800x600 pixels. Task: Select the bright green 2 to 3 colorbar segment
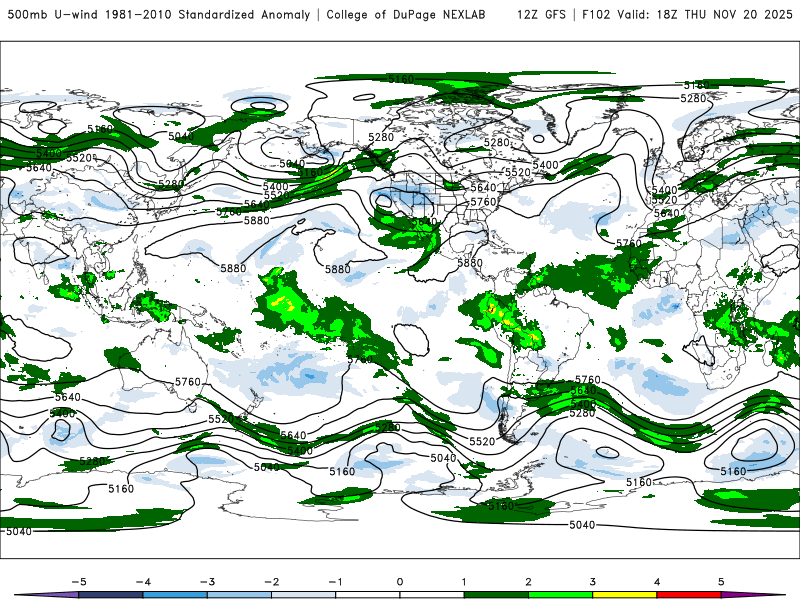click(561, 595)
